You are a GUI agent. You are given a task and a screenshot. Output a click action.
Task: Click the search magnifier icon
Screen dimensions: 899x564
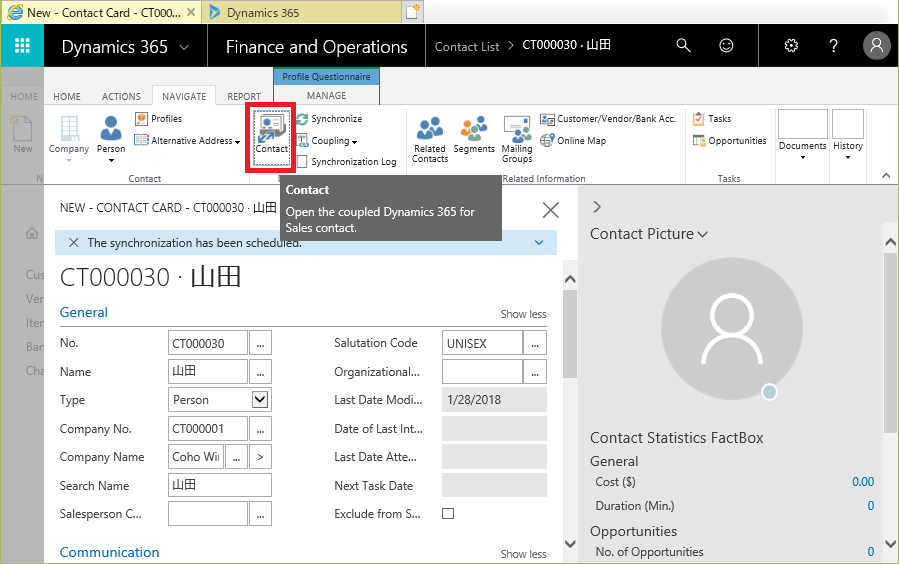click(683, 45)
